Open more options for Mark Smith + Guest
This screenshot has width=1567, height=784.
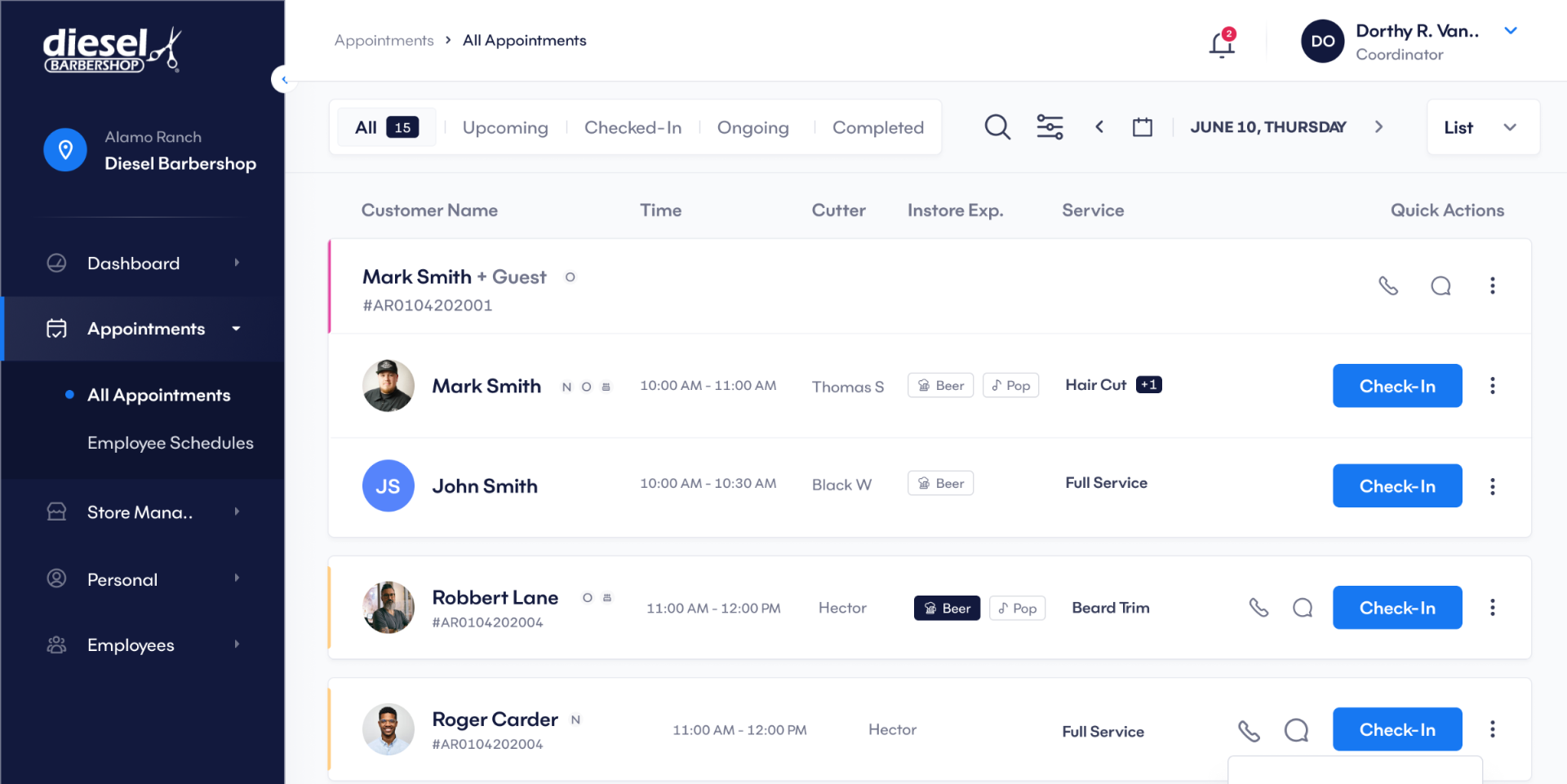(1493, 286)
